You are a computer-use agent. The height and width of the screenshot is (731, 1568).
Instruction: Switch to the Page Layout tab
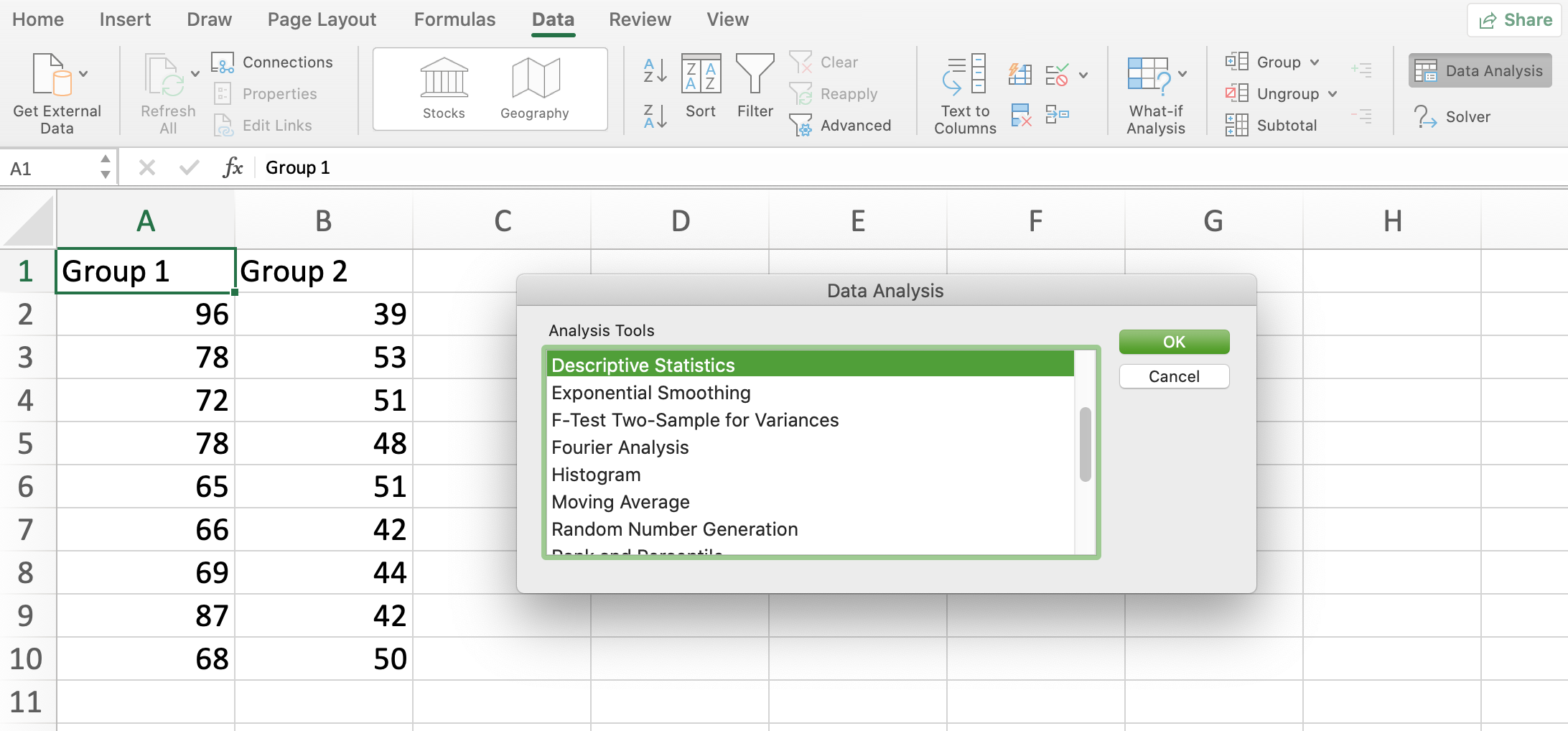point(322,19)
